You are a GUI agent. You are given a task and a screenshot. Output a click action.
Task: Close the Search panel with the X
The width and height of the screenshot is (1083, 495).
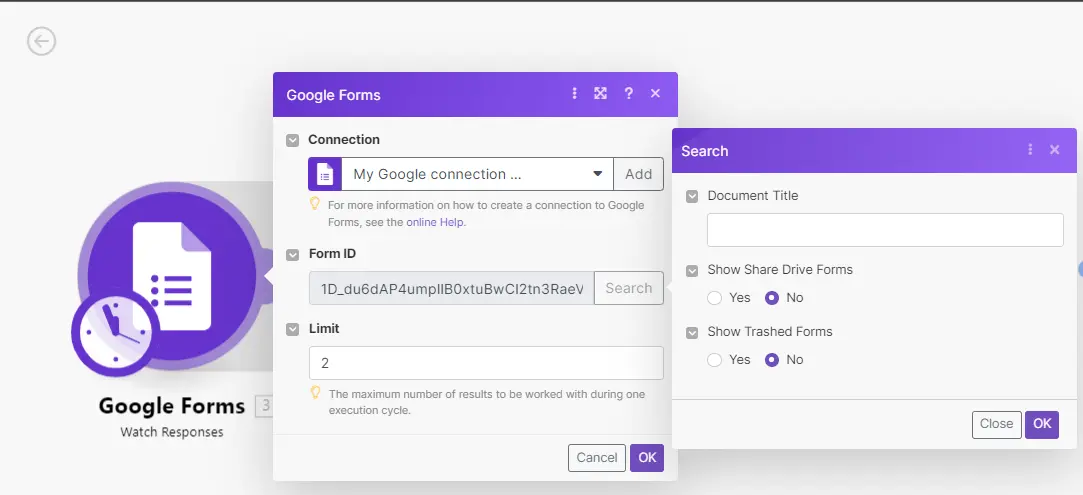[x=1055, y=149]
